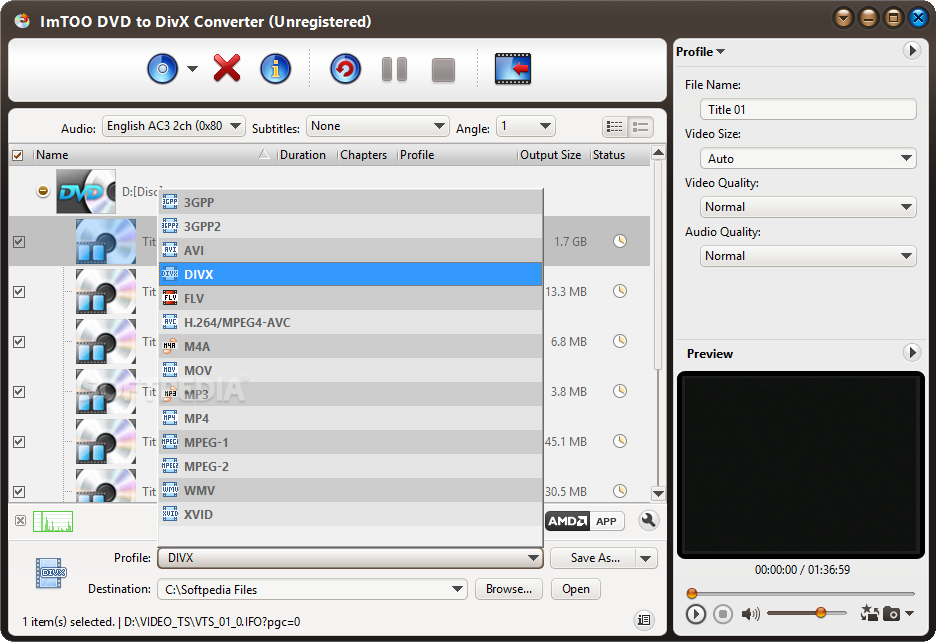Open the snapshot folder icon
This screenshot has height=642, width=936.
(869, 613)
